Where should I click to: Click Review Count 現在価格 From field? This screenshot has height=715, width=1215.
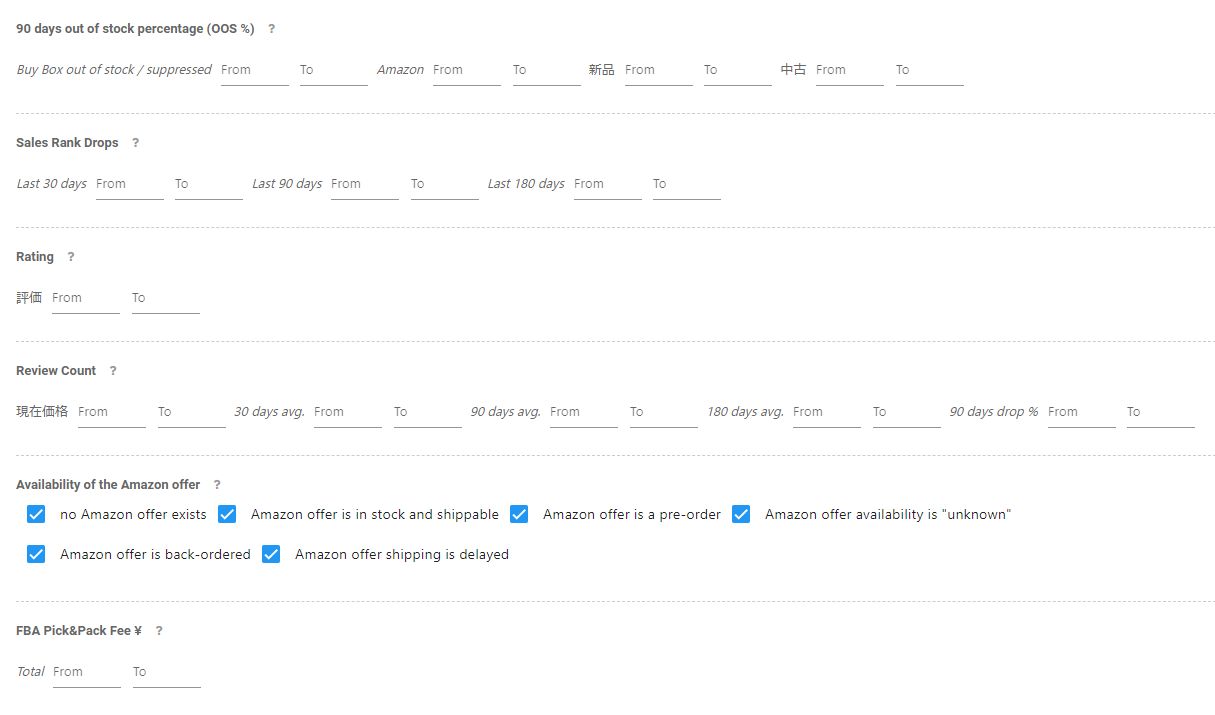point(112,412)
